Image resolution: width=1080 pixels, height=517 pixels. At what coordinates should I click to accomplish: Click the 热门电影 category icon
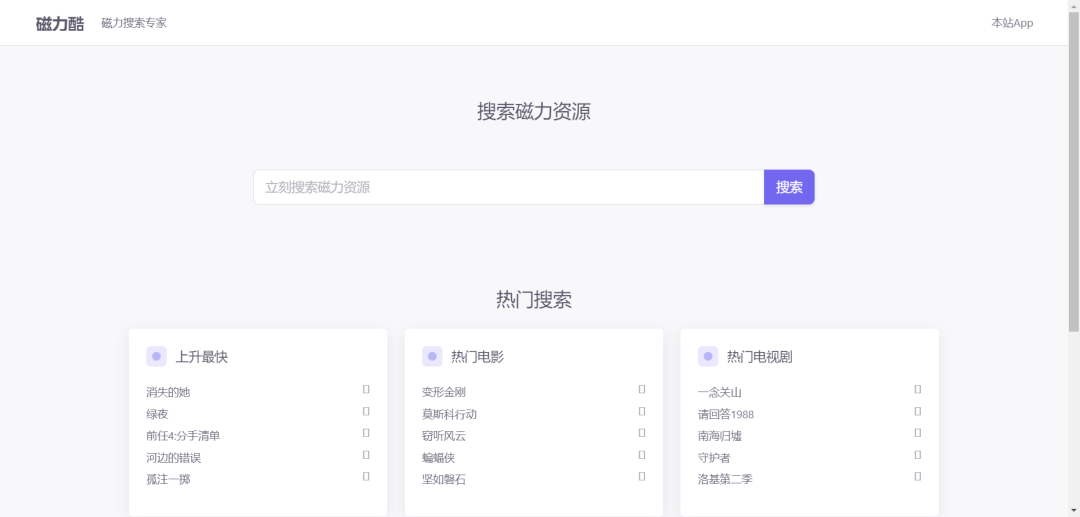click(433, 357)
